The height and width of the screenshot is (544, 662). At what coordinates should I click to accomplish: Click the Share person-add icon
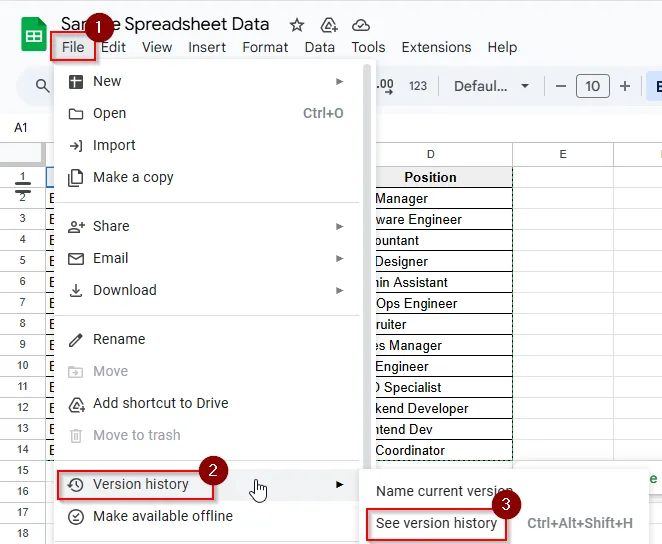76,227
